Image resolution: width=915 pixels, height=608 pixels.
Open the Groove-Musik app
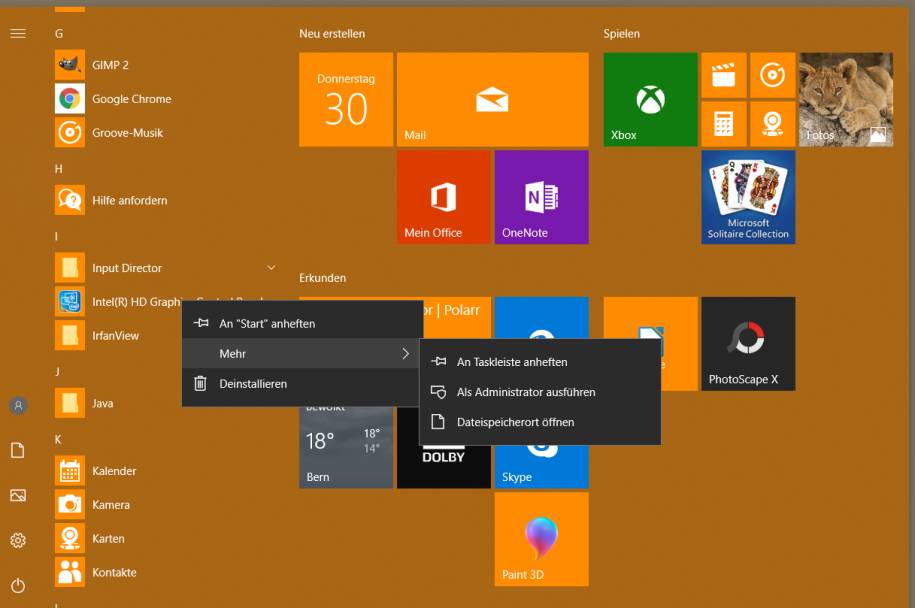click(127, 133)
